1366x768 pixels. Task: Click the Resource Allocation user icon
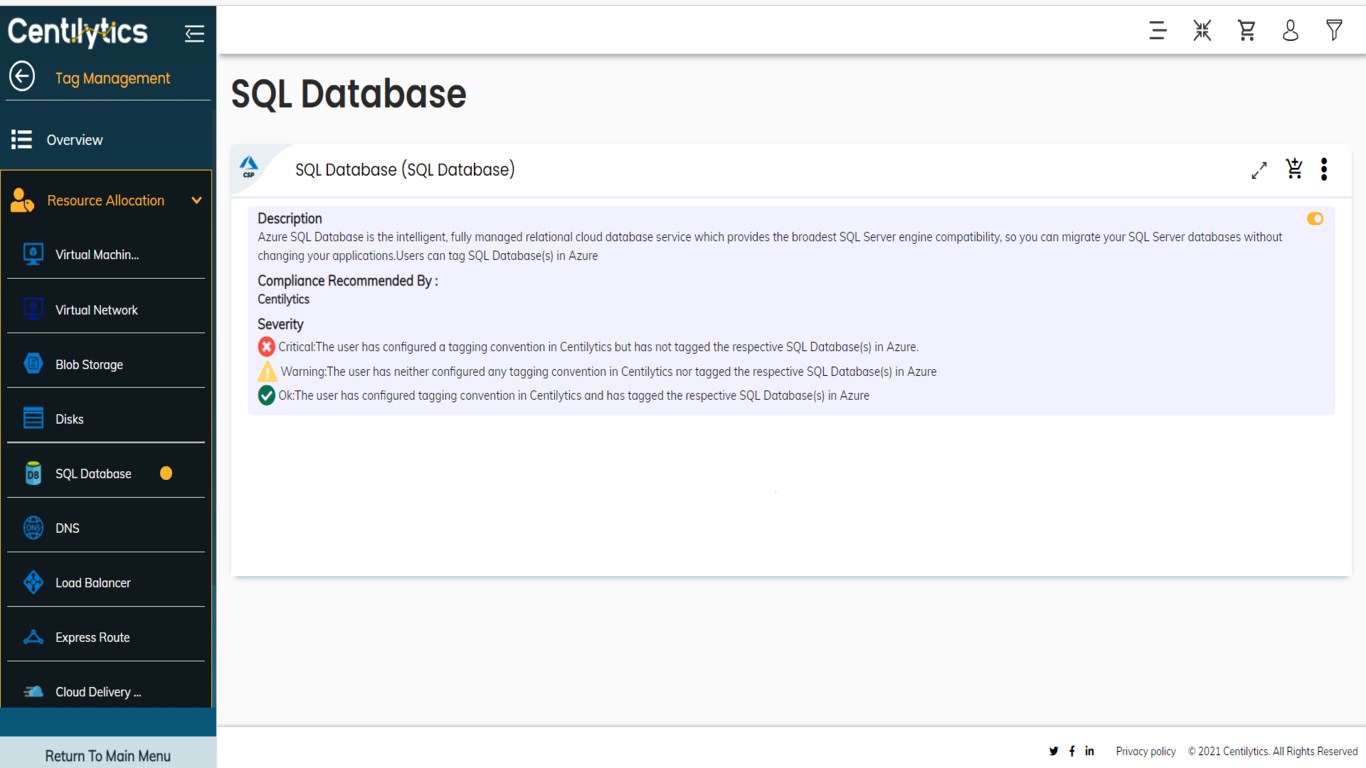[22, 200]
